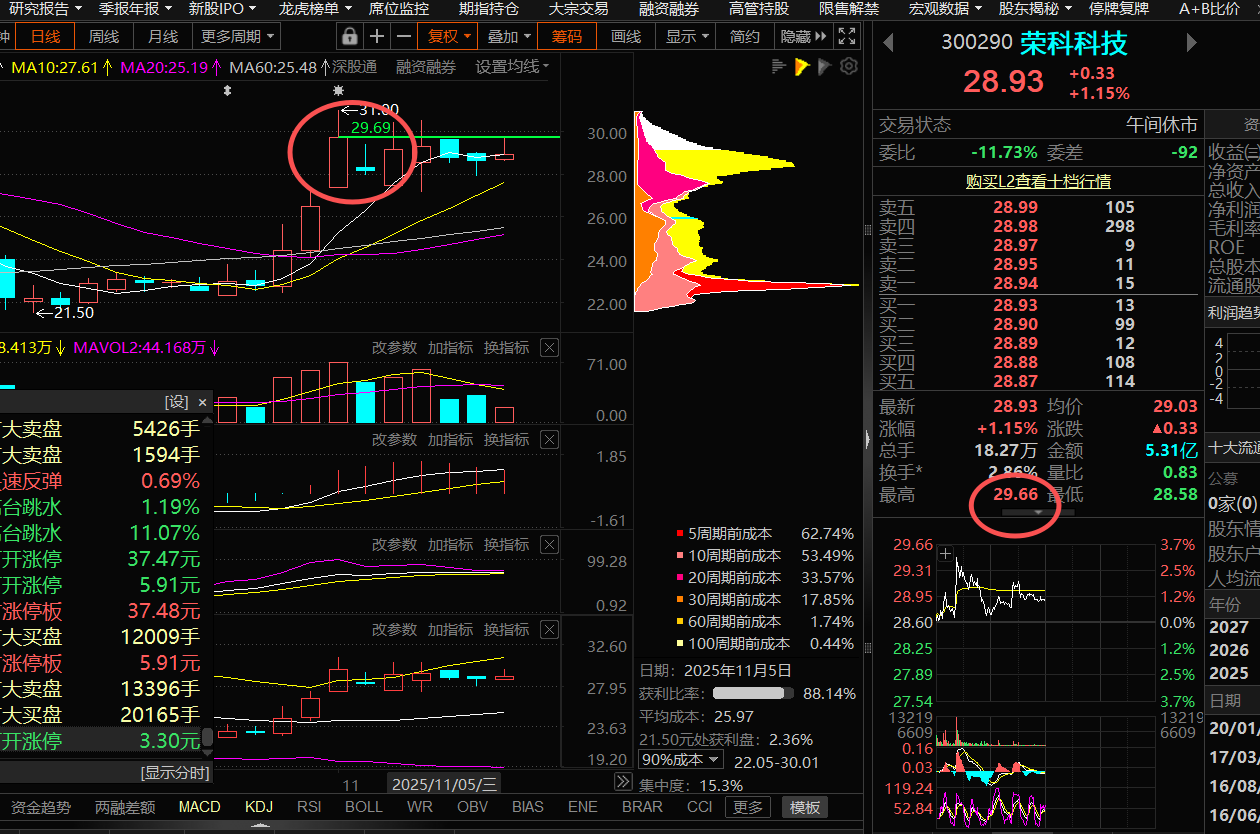Select the yellow flame chip mode icon

802,67
